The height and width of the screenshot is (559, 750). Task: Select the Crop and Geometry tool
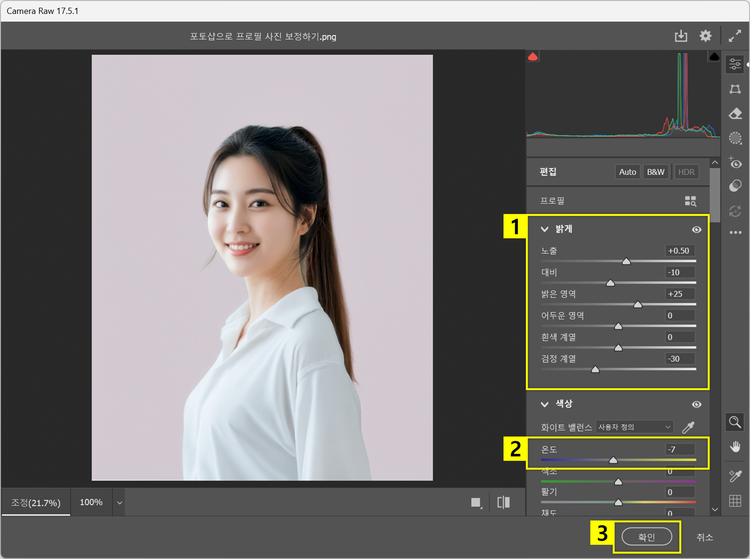pyautogui.click(x=736, y=89)
